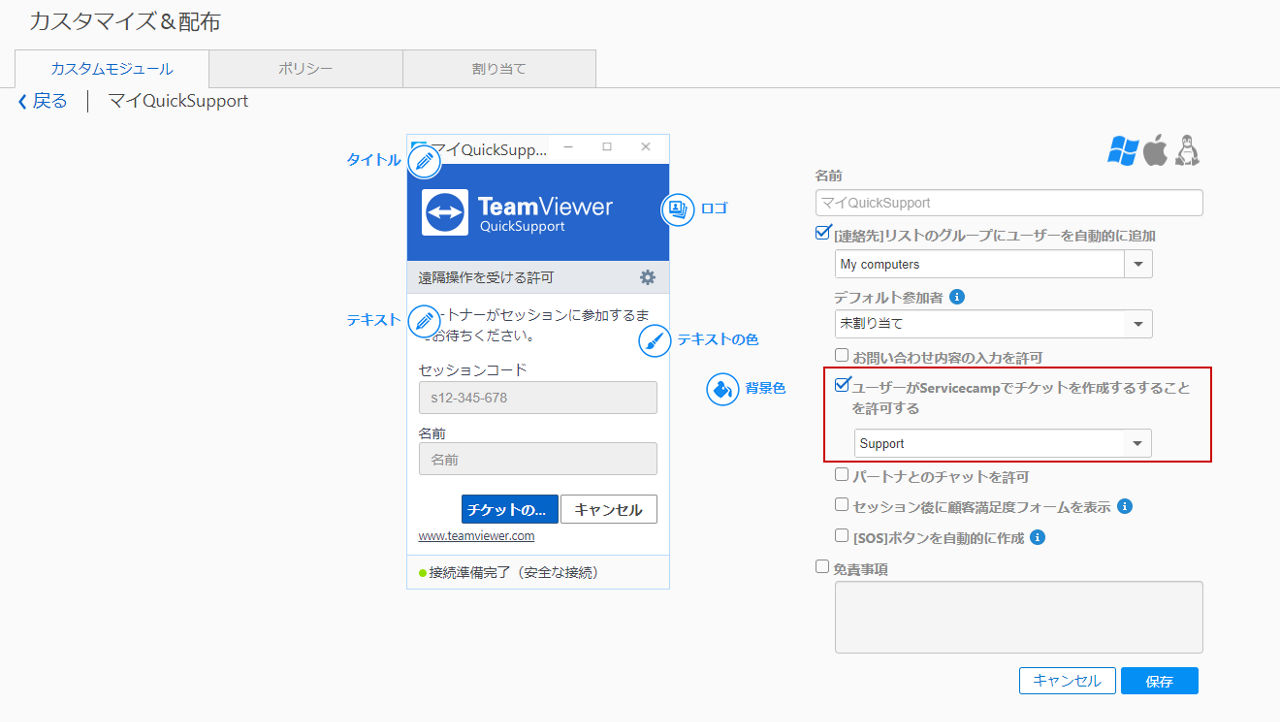This screenshot has height=722, width=1280.
Task: Check [SOS]ボタンを自動的に作成 checkbox
Action: click(x=842, y=536)
